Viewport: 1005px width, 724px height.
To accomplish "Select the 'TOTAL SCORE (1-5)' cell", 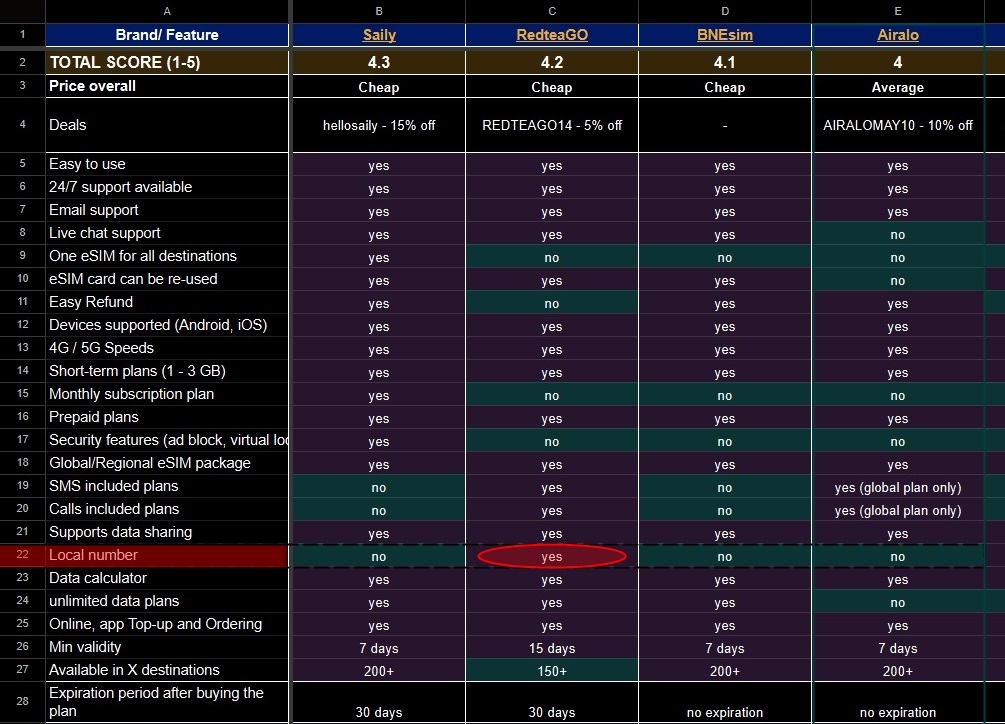I will (x=166, y=62).
